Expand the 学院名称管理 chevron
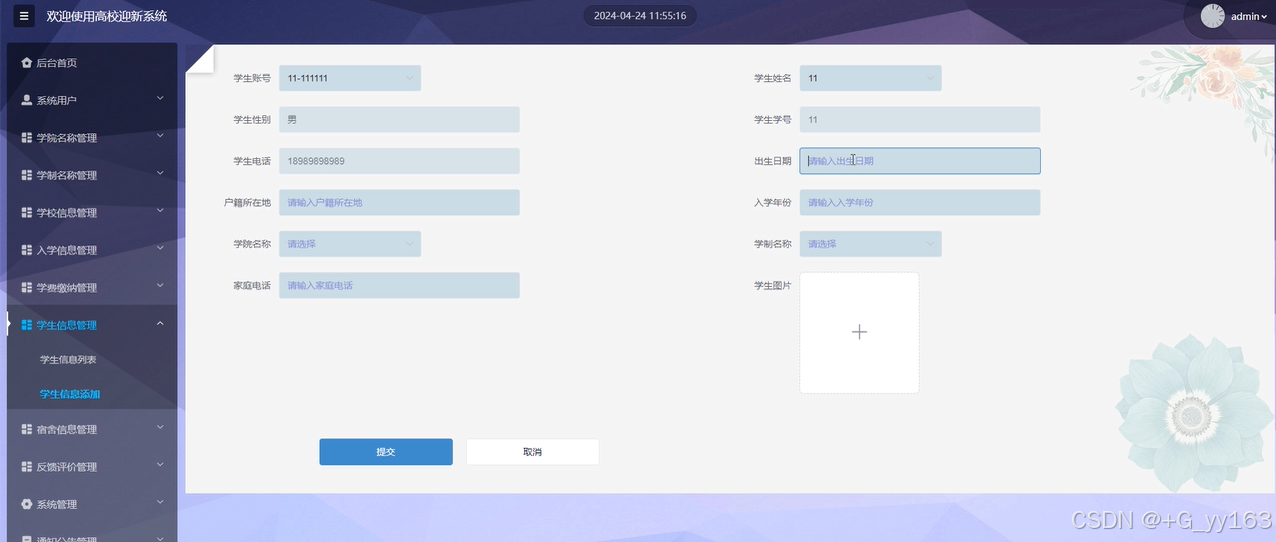The height and width of the screenshot is (542, 1276). click(160, 136)
